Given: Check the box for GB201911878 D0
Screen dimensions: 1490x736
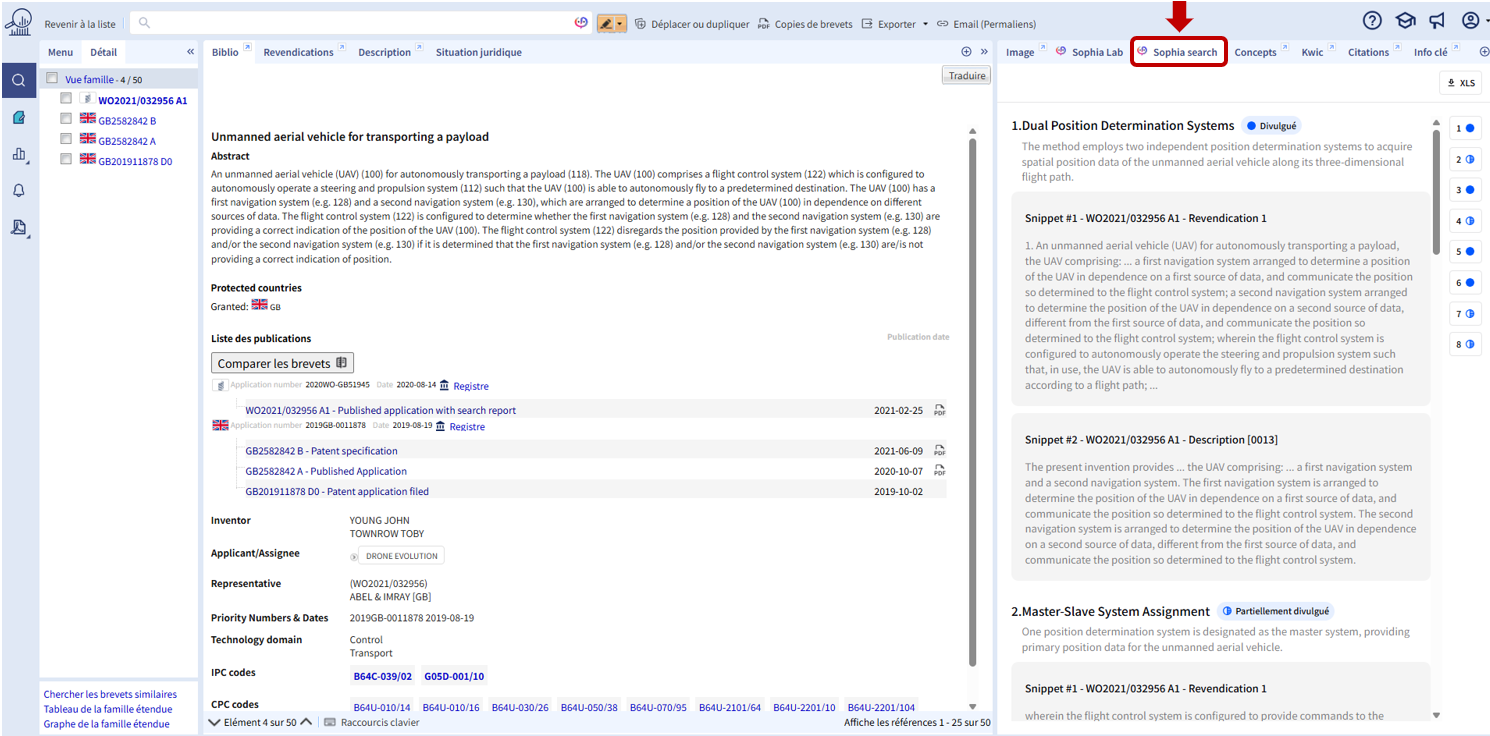Looking at the screenshot, I should pyautogui.click(x=66, y=159).
